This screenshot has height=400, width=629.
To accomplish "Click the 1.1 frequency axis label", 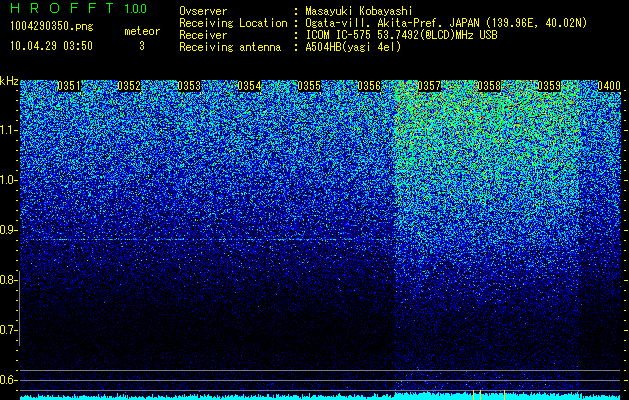I will 8,130.
